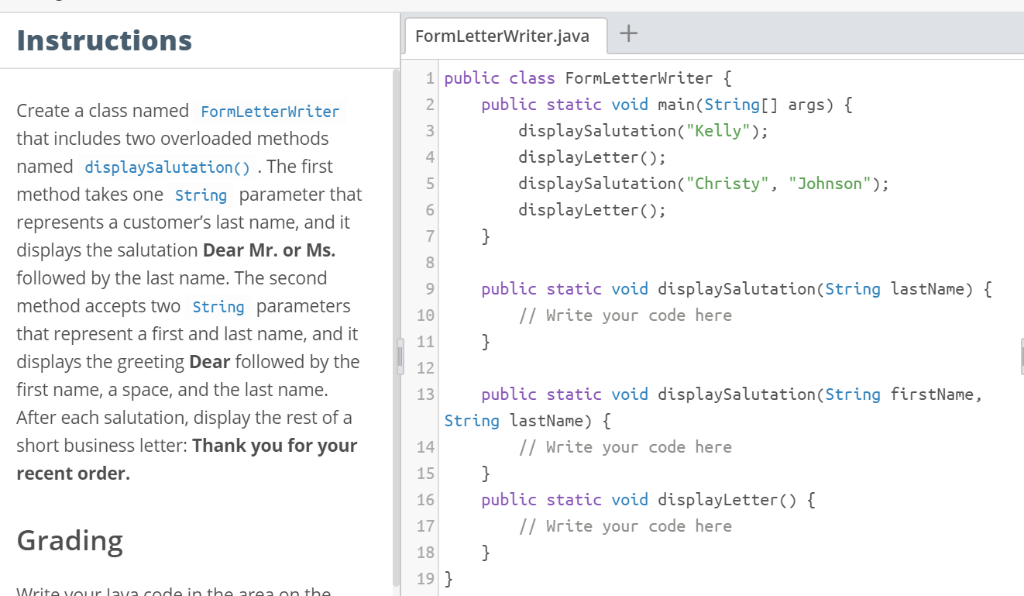Click the displaySalutation() inline code reference
1024x596 pixels.
click(166, 167)
